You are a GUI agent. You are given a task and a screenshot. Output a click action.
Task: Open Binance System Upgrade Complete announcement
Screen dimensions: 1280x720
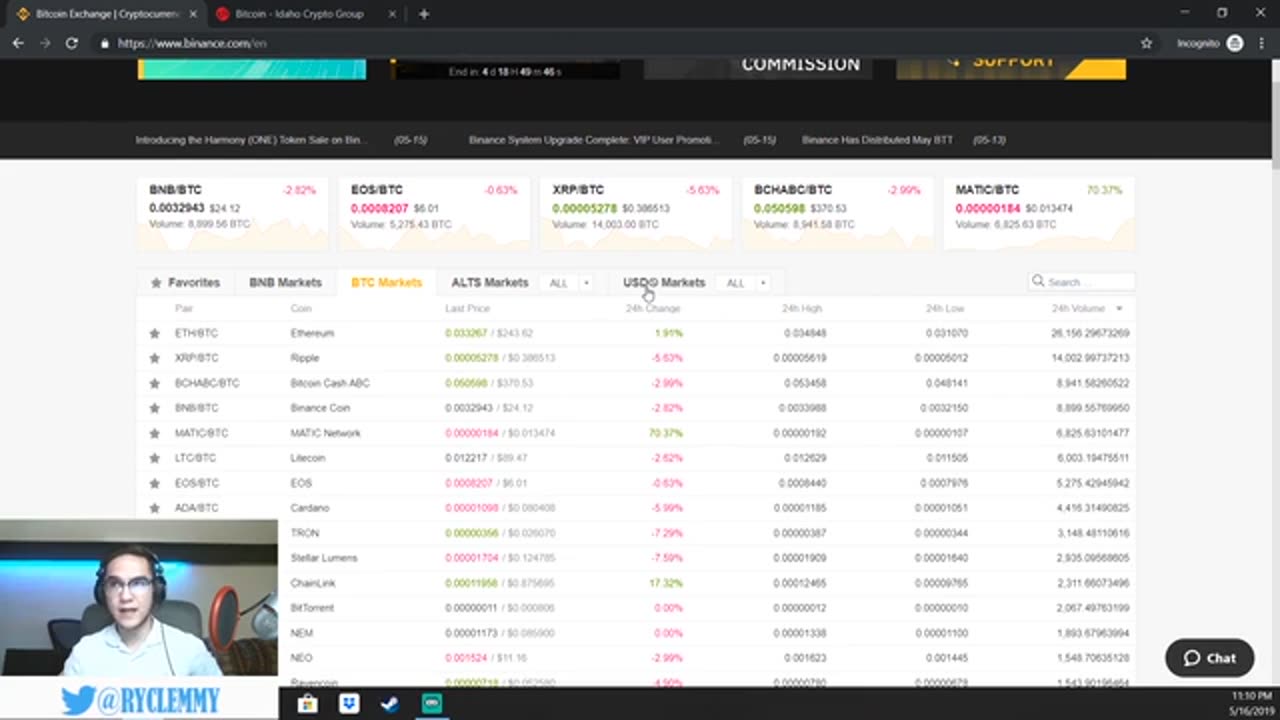(593, 140)
